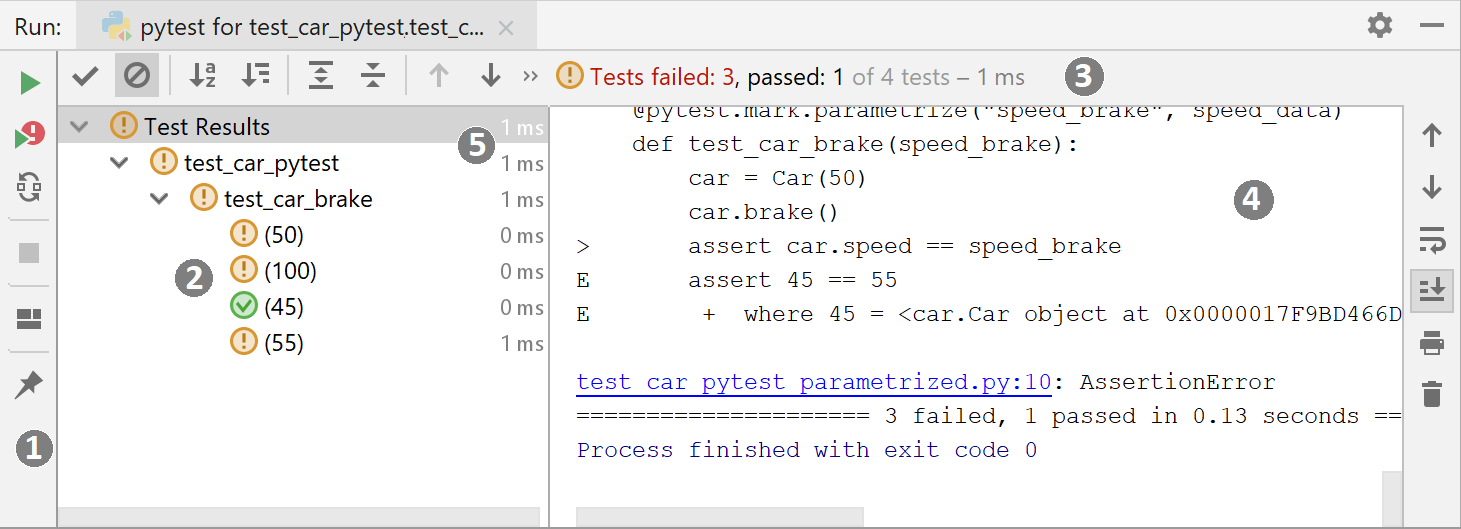Collapse the test_car_pytest node
Screen dimensions: 1461x529
(120, 162)
